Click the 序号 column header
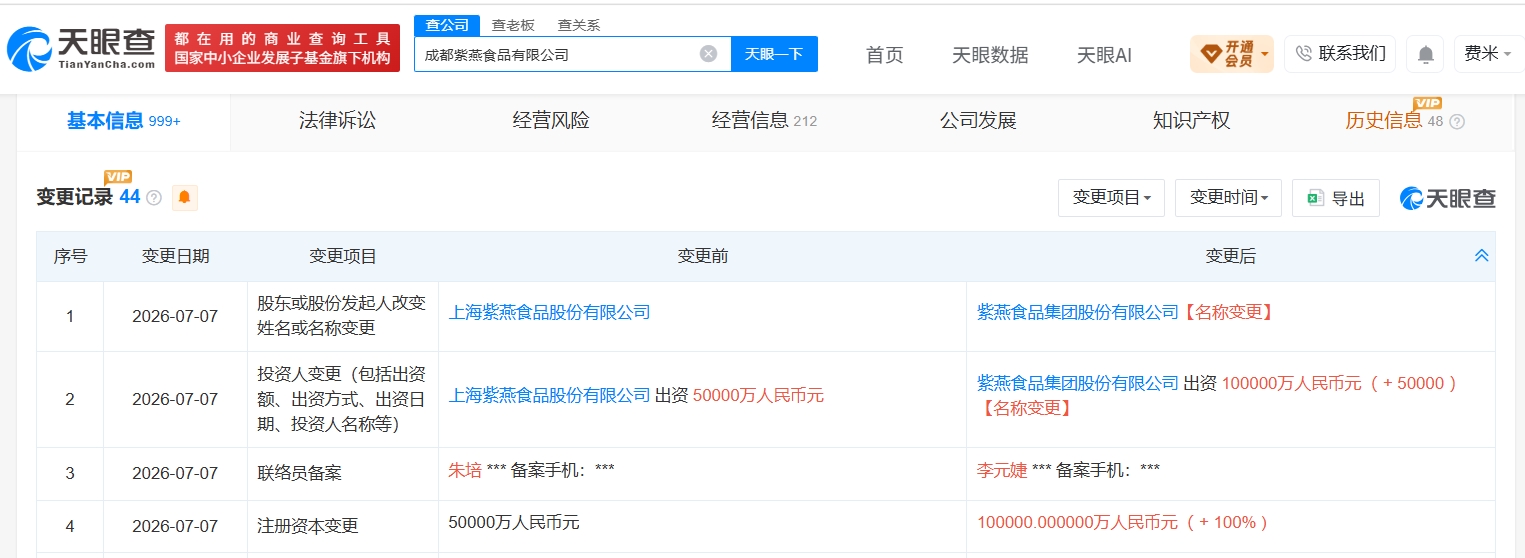Viewport: 1525px width, 558px height. [70, 256]
